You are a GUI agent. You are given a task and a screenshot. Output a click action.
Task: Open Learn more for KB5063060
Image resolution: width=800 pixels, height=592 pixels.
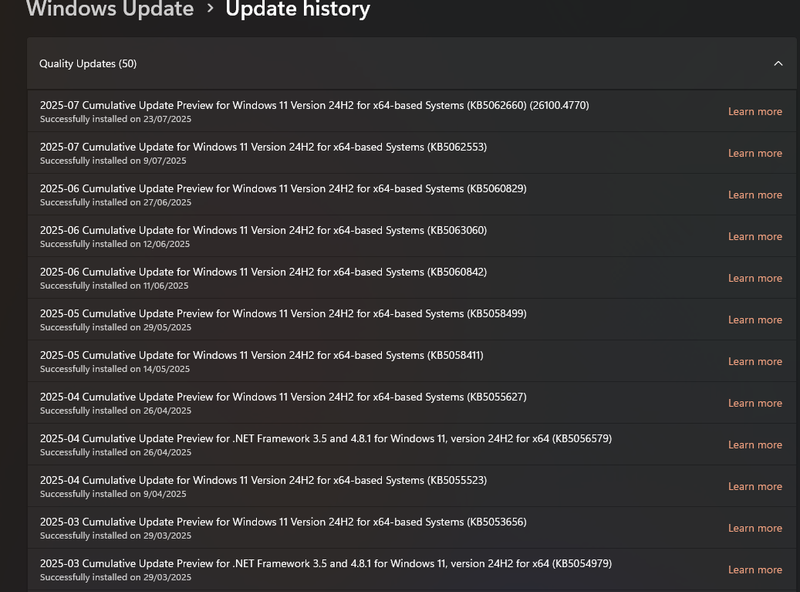(755, 237)
